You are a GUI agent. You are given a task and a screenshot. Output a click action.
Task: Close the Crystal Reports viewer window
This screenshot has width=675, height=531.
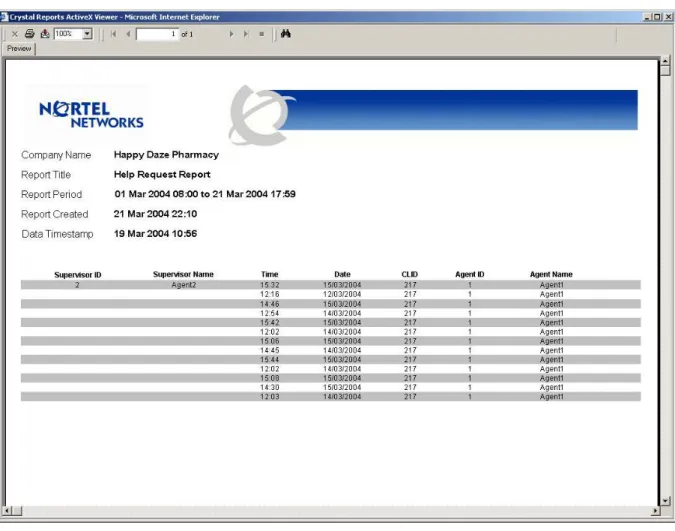point(668,17)
